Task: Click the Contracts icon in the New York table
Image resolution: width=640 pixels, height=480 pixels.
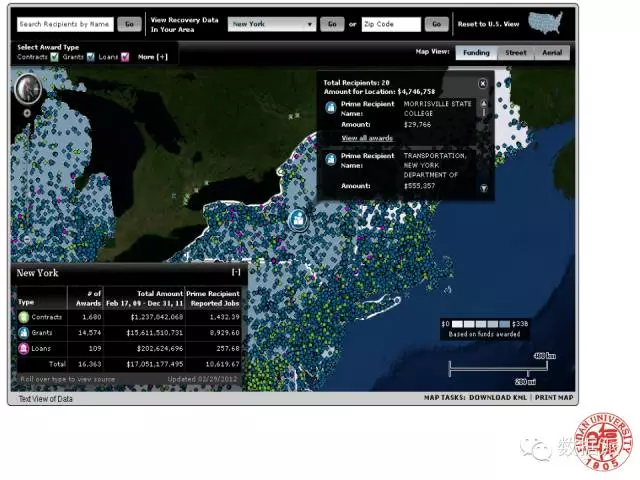Action: pyautogui.click(x=25, y=316)
